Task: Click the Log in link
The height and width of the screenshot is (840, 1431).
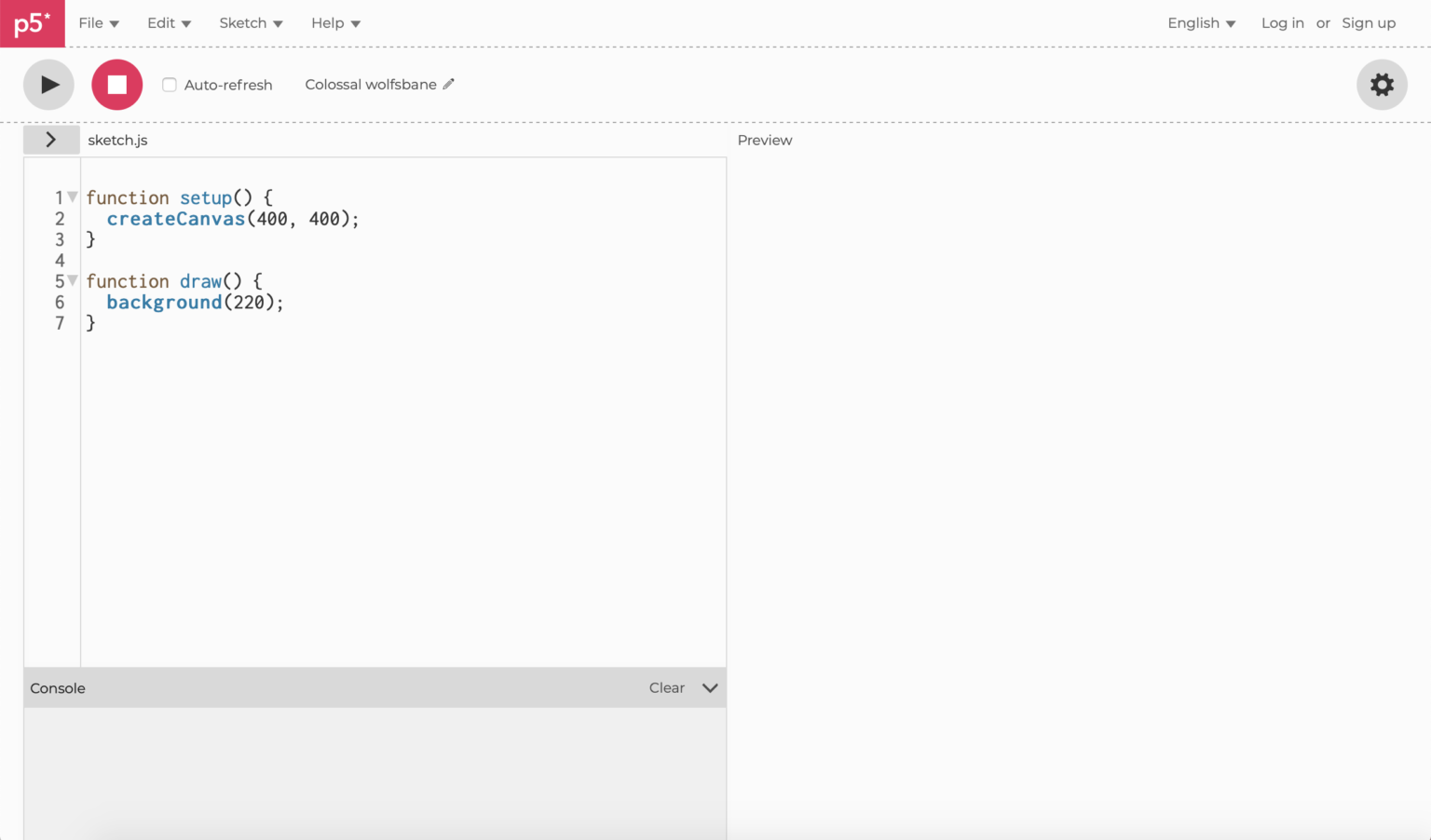Action: pyautogui.click(x=1282, y=23)
